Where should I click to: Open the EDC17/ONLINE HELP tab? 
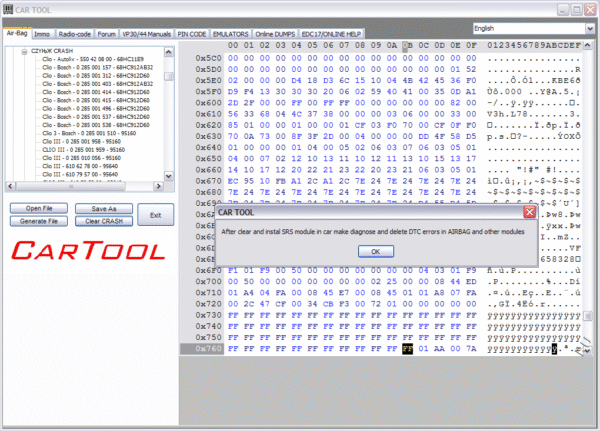point(331,34)
